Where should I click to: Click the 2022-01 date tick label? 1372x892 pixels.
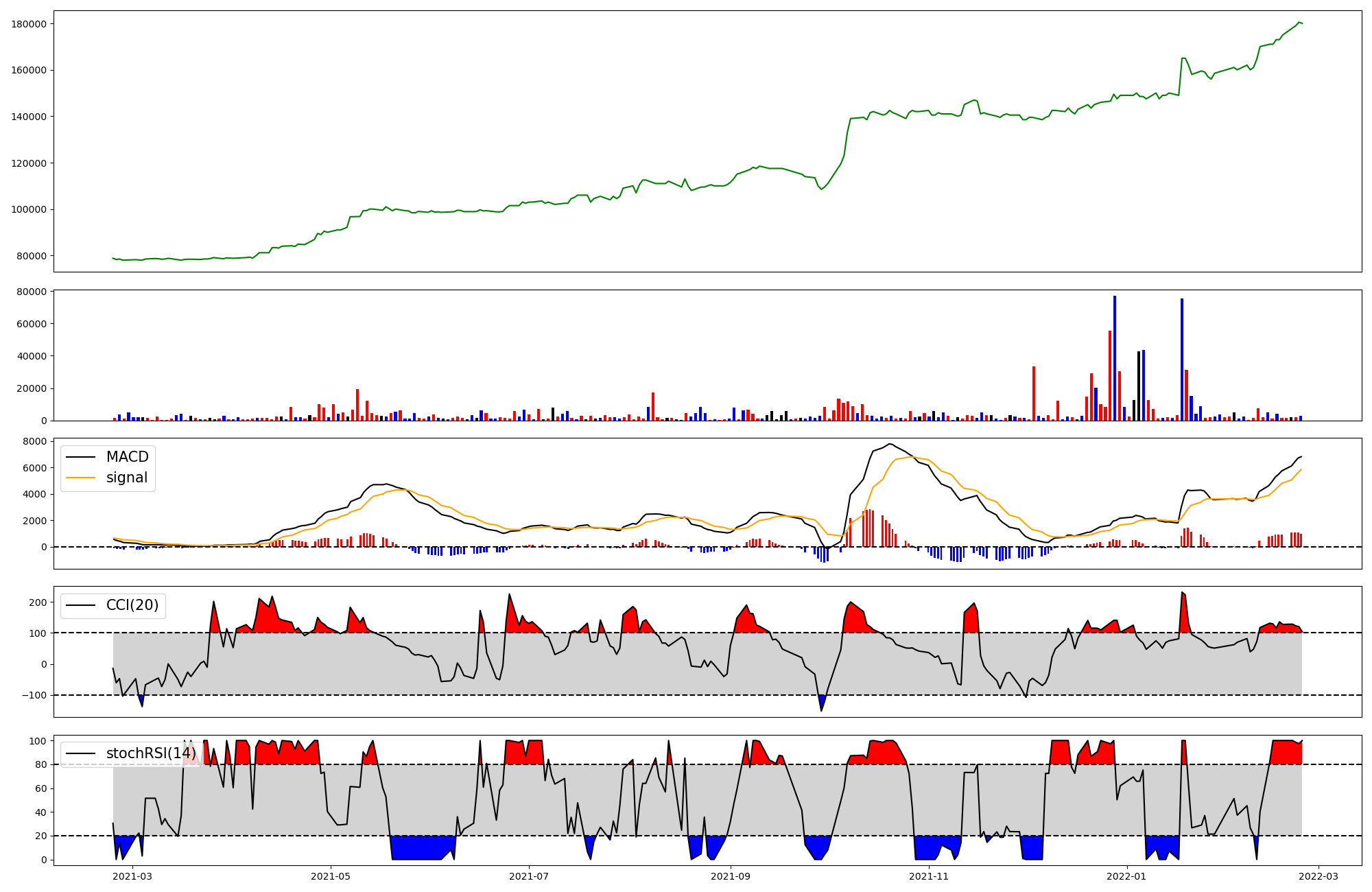pyautogui.click(x=1126, y=876)
